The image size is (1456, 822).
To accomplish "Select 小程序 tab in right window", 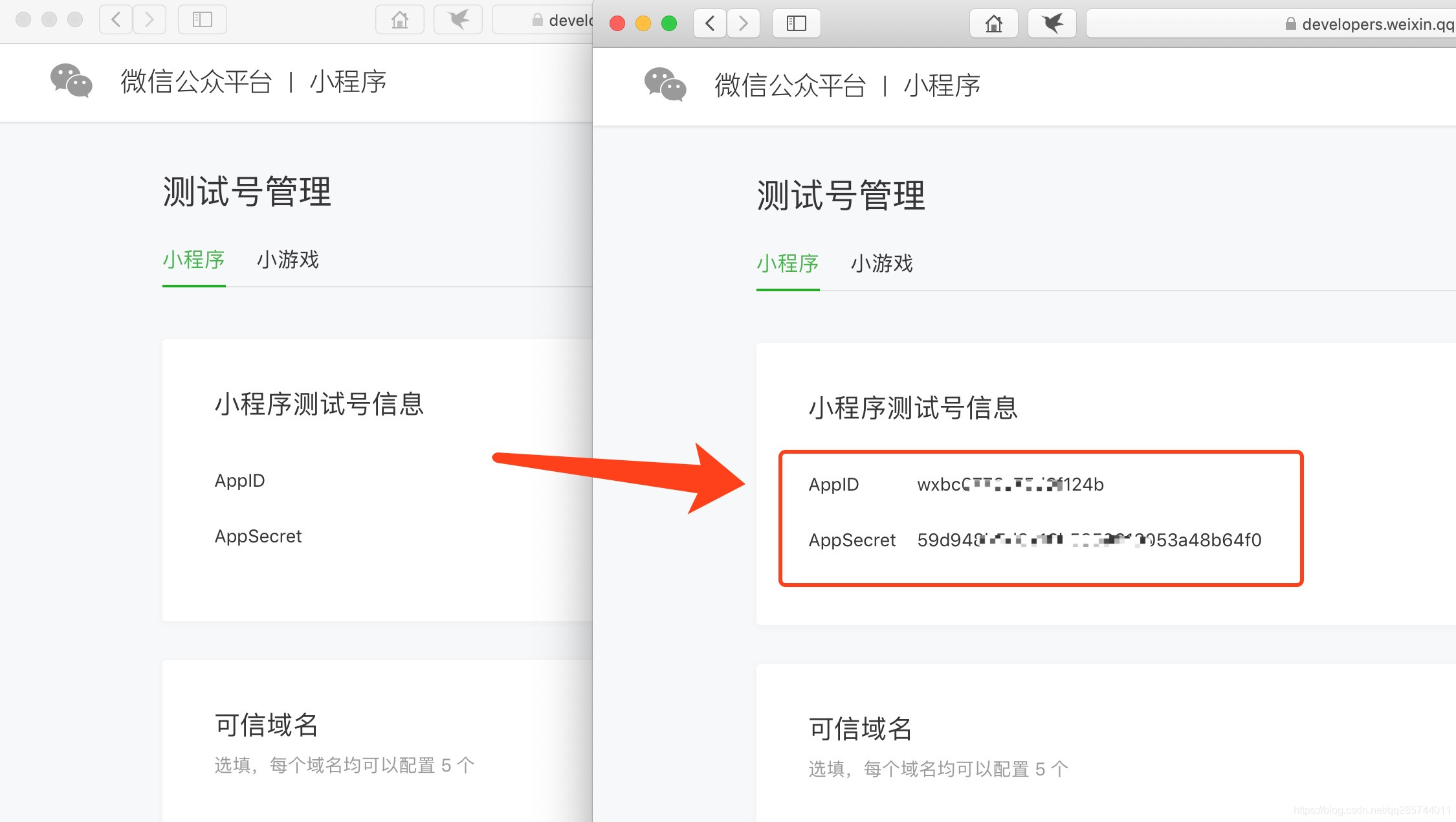I will [788, 263].
